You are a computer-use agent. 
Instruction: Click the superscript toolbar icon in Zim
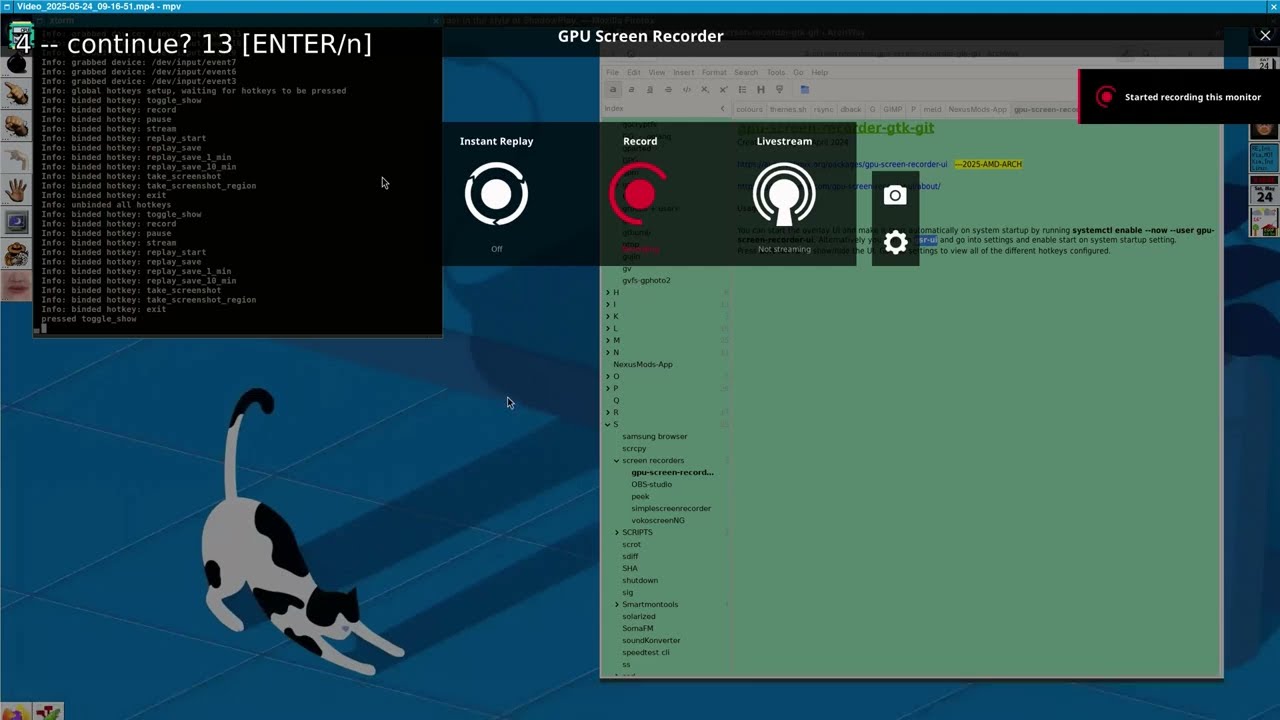click(723, 89)
